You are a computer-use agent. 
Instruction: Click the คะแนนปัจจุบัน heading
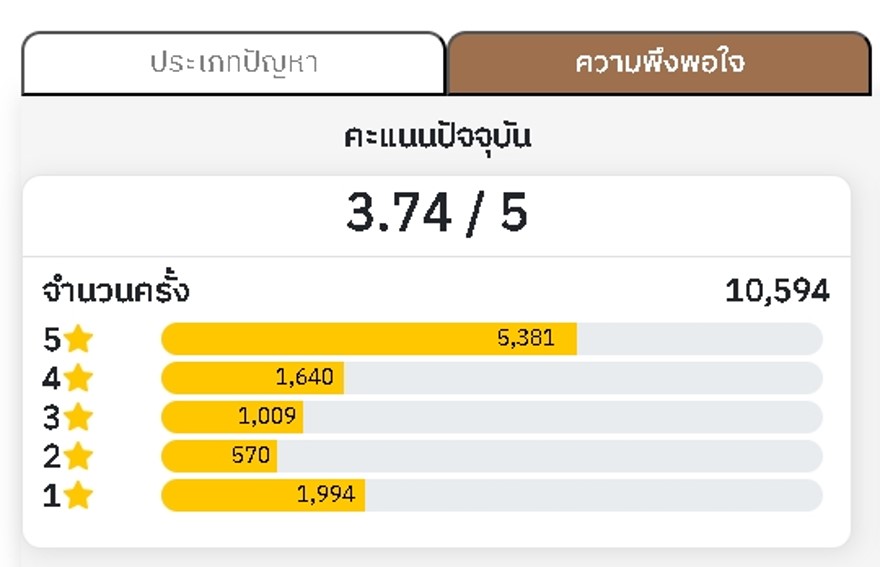click(x=437, y=138)
